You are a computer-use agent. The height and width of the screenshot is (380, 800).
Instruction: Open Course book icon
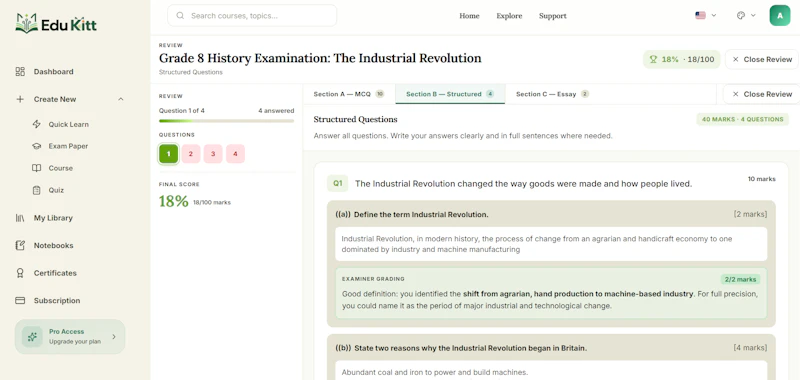pos(36,168)
